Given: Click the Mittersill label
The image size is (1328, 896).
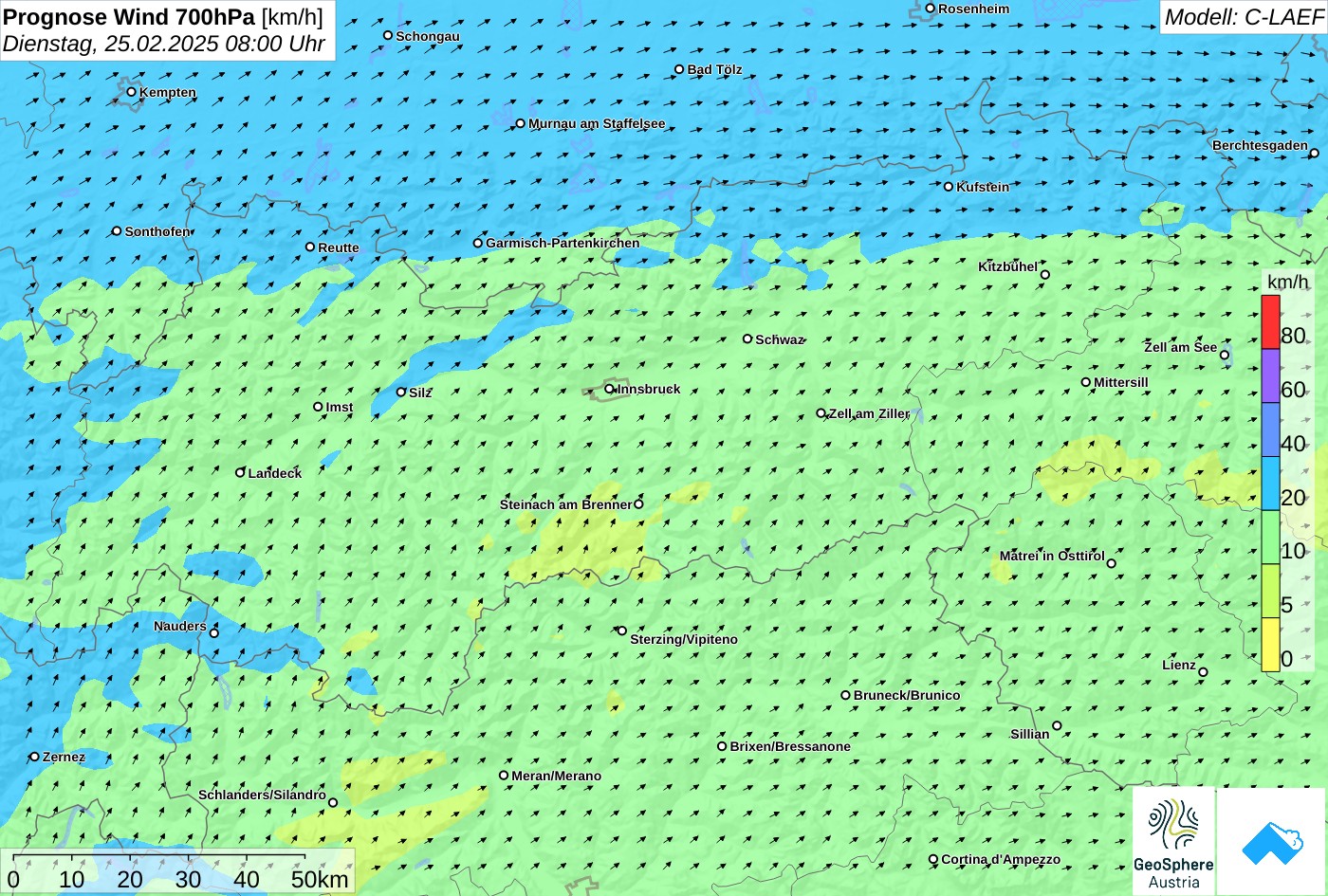Looking at the screenshot, I should coord(1121,382).
